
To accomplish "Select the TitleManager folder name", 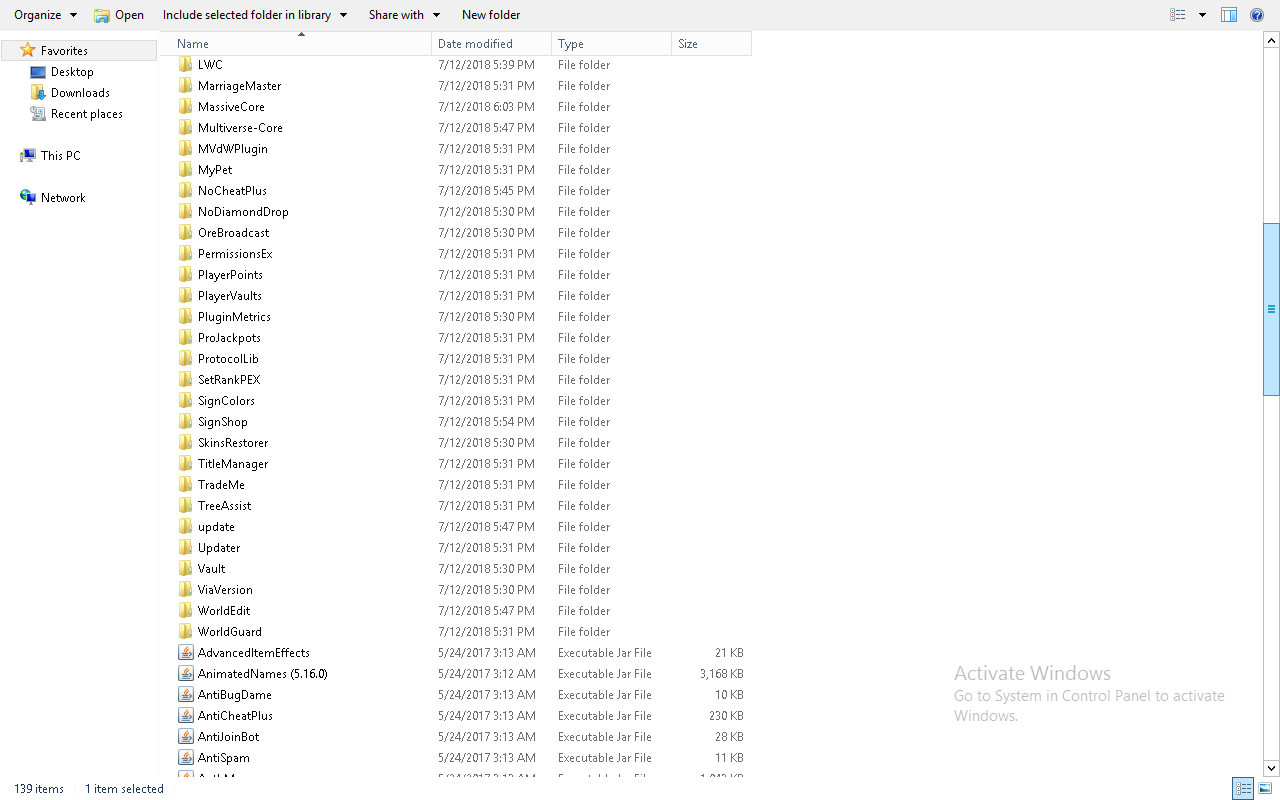I will click(233, 464).
